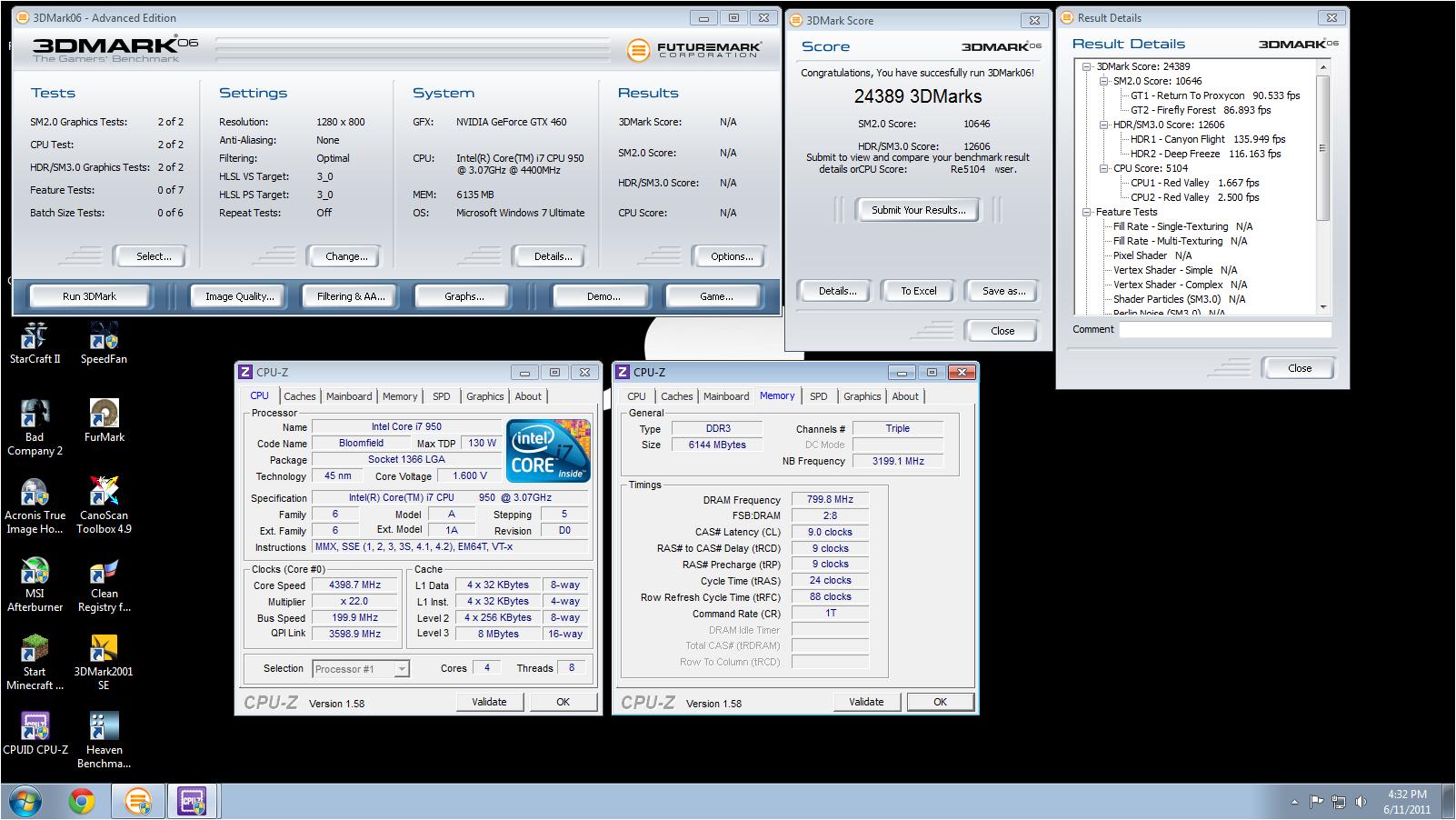This screenshot has height=820, width=1456.
Task: Open Graphics tab in right CPU-Z window
Action: click(862, 396)
